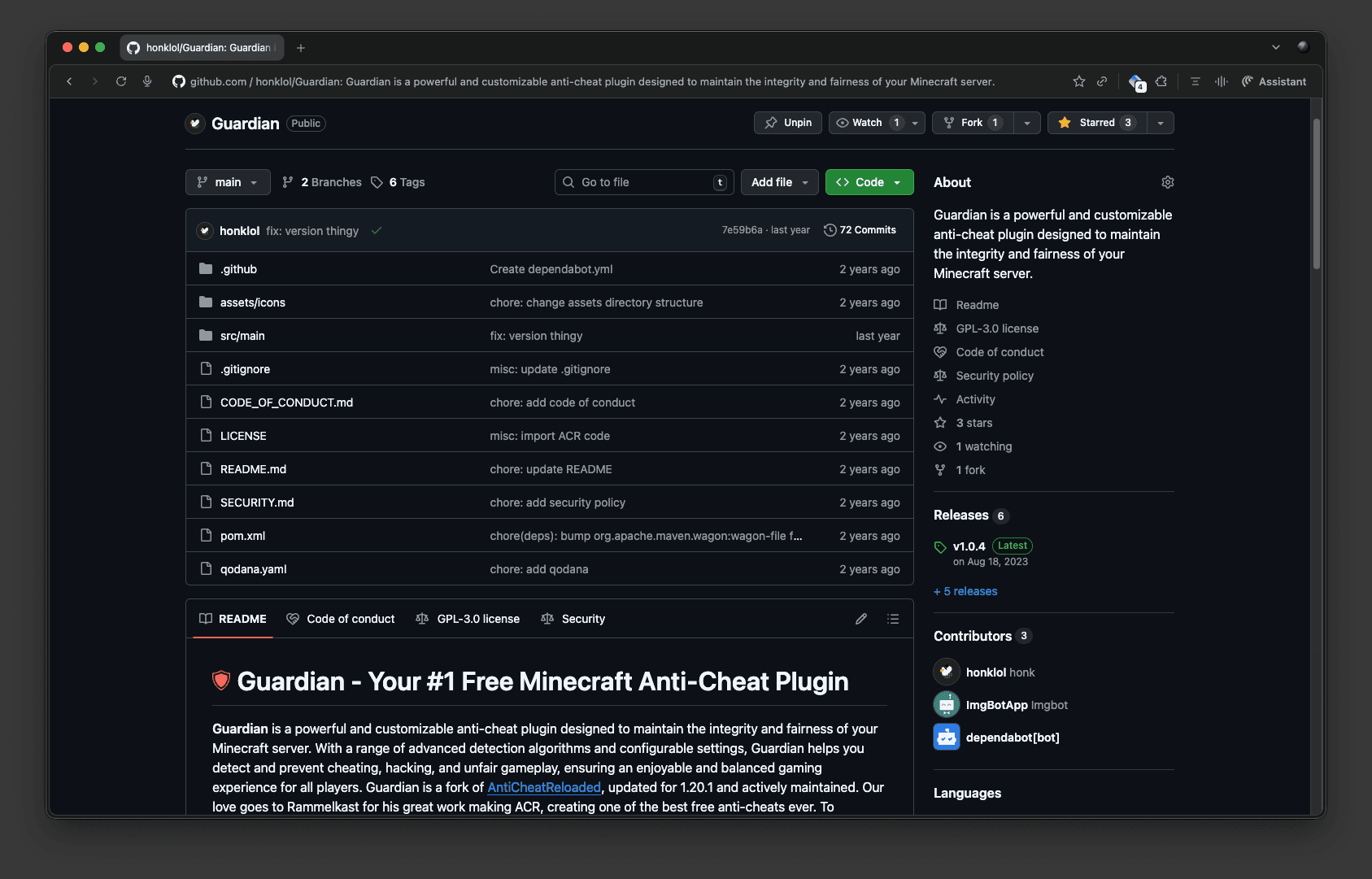Open the Fork options dropdown arrow
This screenshot has width=1372, height=879.
[1027, 123]
